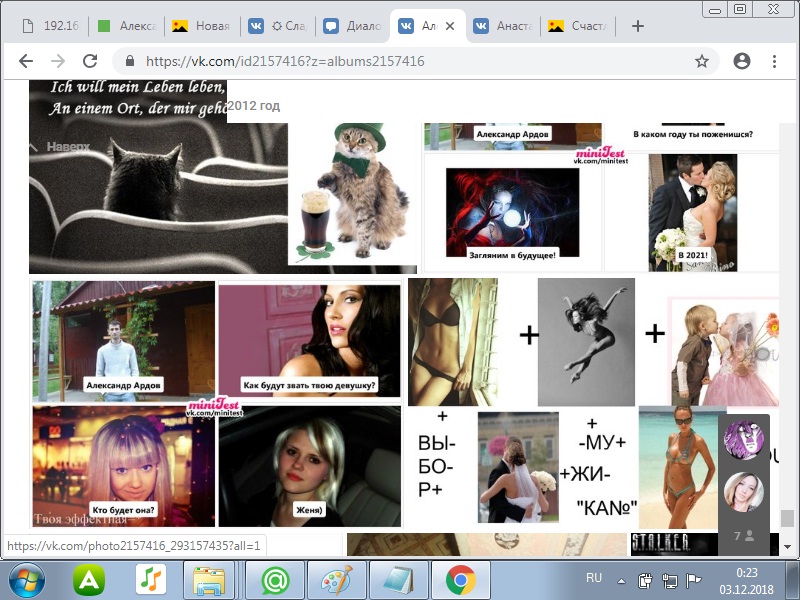Image resolution: width=800 pixels, height=600 pixels.
Task: Open the network tray icon
Action: coord(669,581)
